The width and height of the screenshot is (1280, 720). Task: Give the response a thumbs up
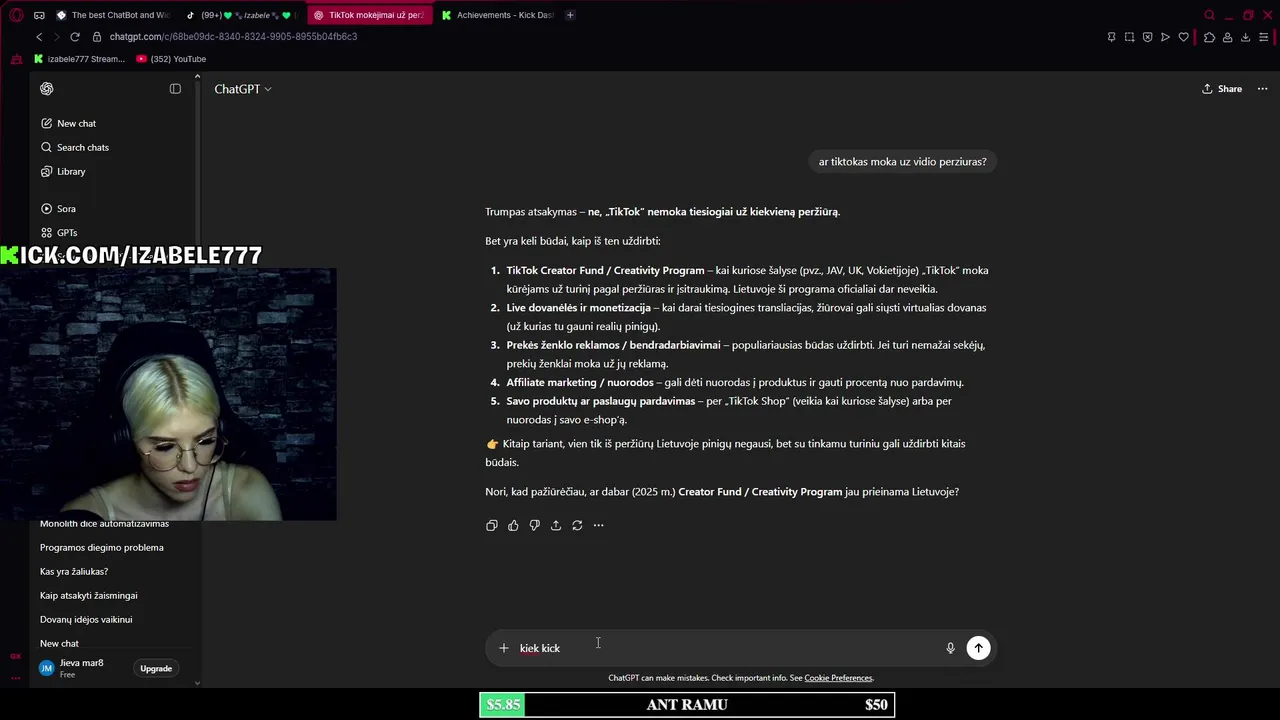(x=513, y=525)
